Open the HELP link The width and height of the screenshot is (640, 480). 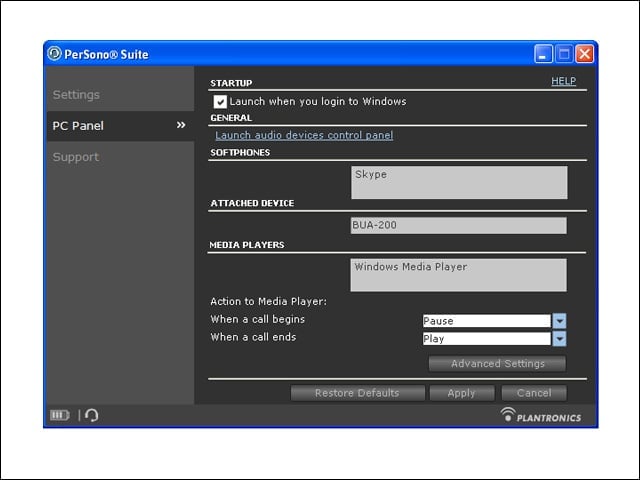(x=563, y=81)
